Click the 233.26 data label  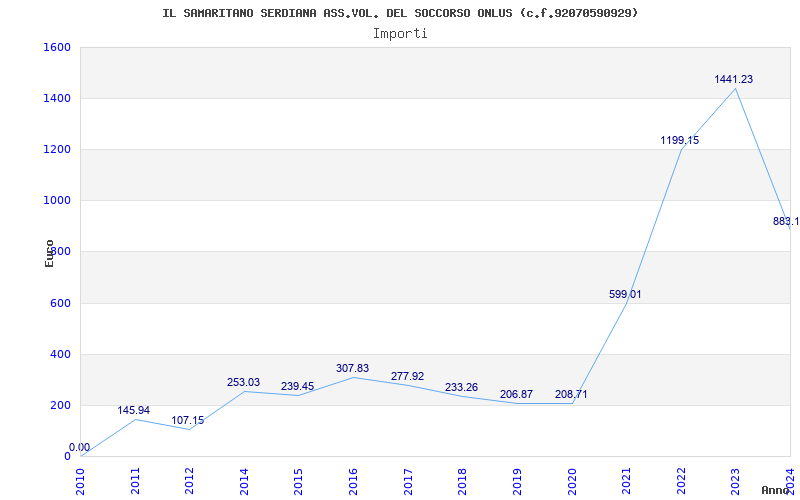pos(461,388)
